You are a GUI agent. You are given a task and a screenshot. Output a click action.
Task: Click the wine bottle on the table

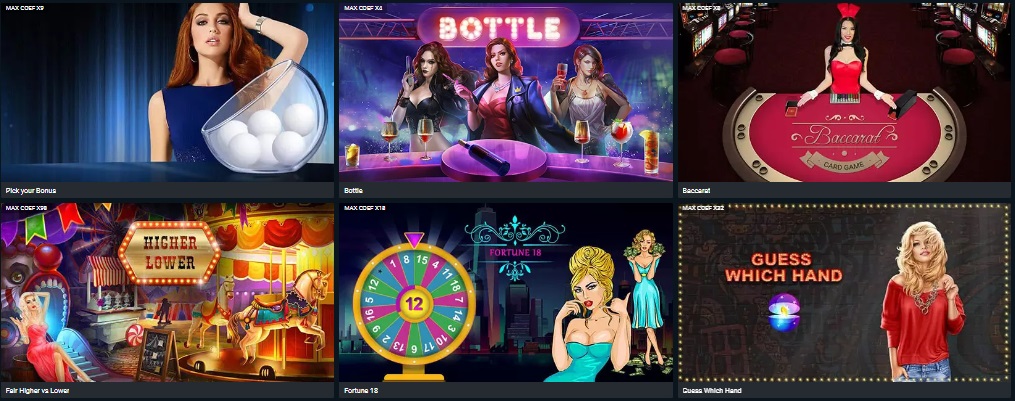pos(484,156)
